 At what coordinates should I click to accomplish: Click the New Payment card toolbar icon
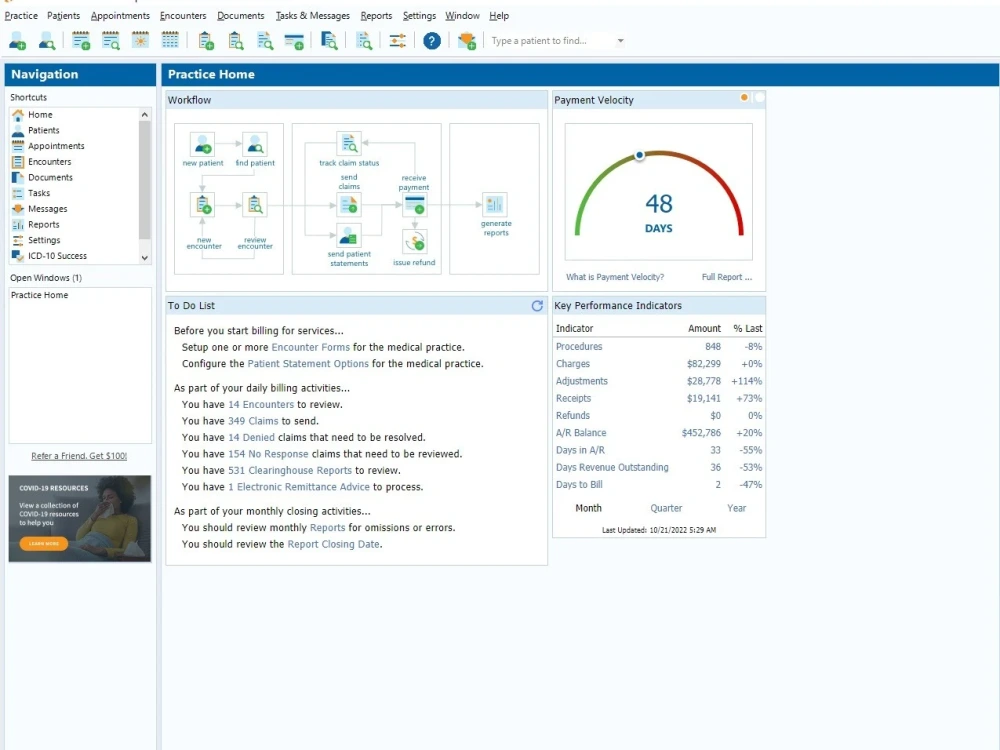(x=294, y=41)
